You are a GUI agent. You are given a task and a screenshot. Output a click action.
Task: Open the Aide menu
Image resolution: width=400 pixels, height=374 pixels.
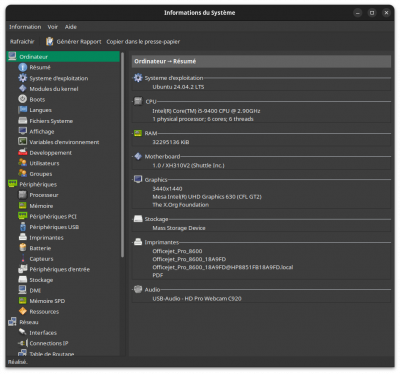pos(71,27)
